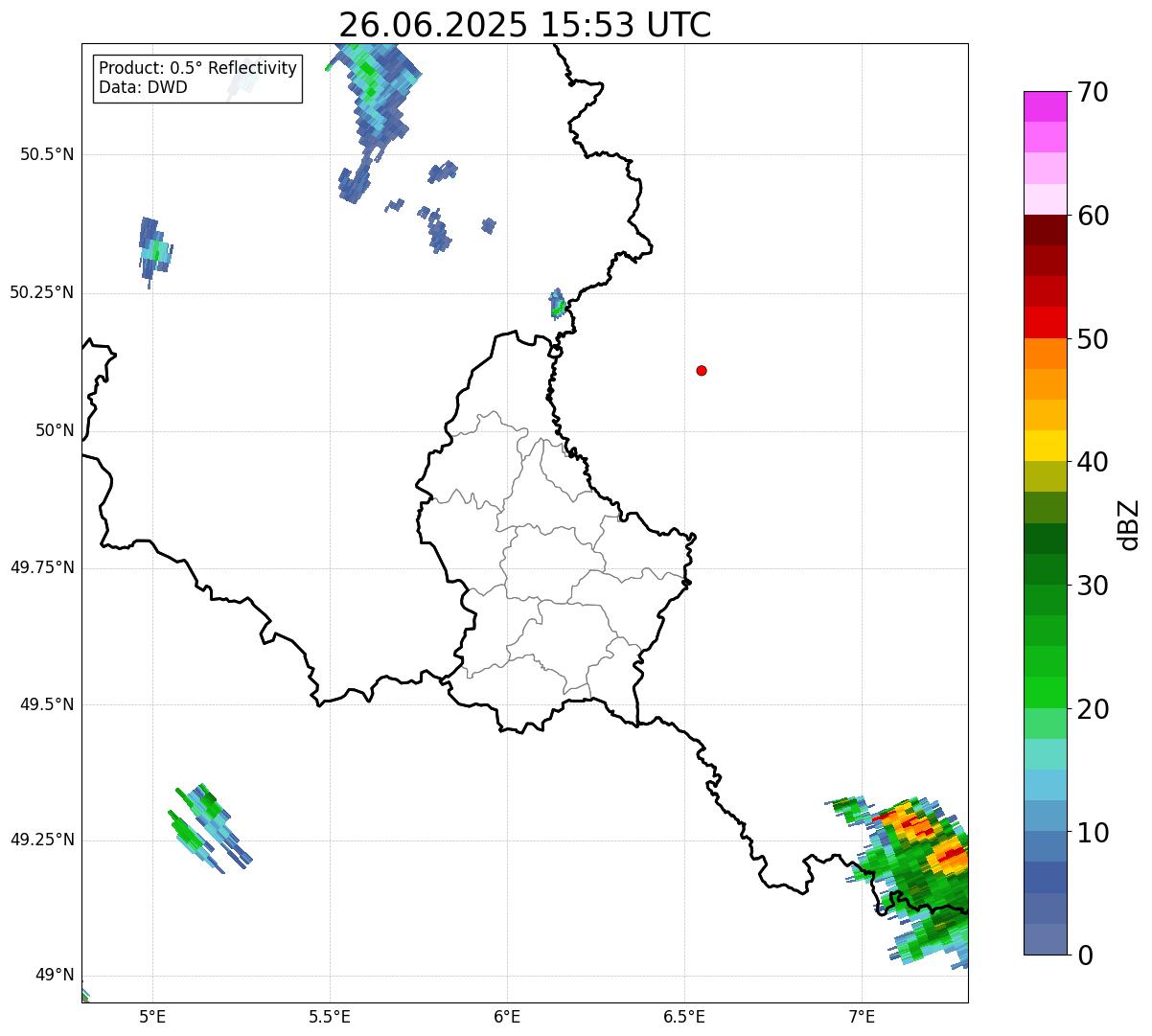
Task: Click the small echo near 50.25°N 5°E
Action: 154,251
